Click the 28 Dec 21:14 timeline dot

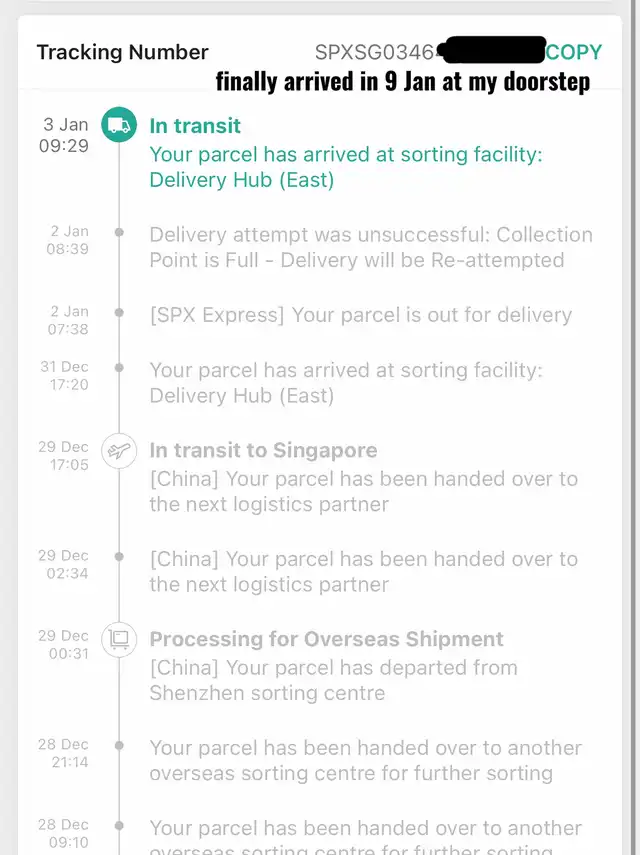(119, 744)
